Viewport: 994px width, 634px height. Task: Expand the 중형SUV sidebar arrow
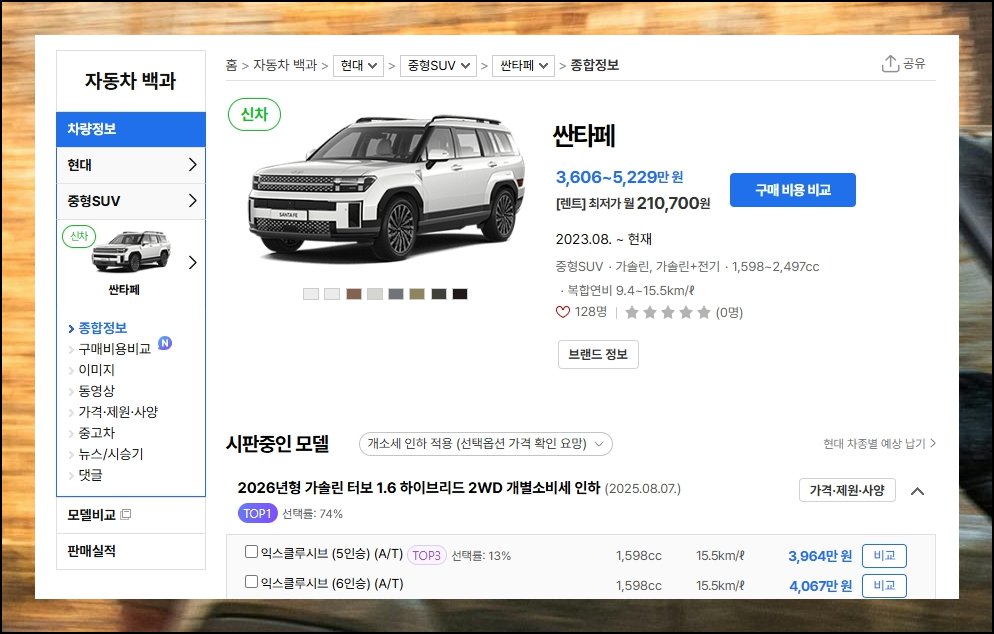click(193, 201)
